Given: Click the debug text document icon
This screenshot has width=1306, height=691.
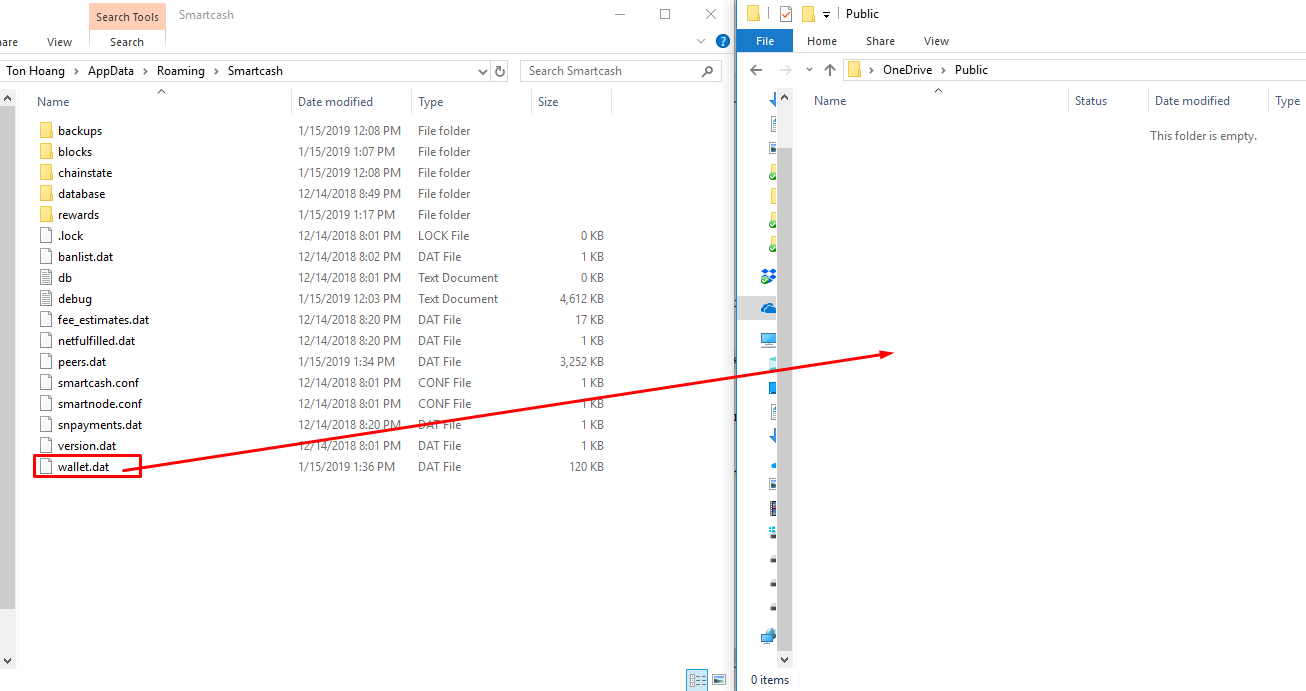Looking at the screenshot, I should (46, 298).
